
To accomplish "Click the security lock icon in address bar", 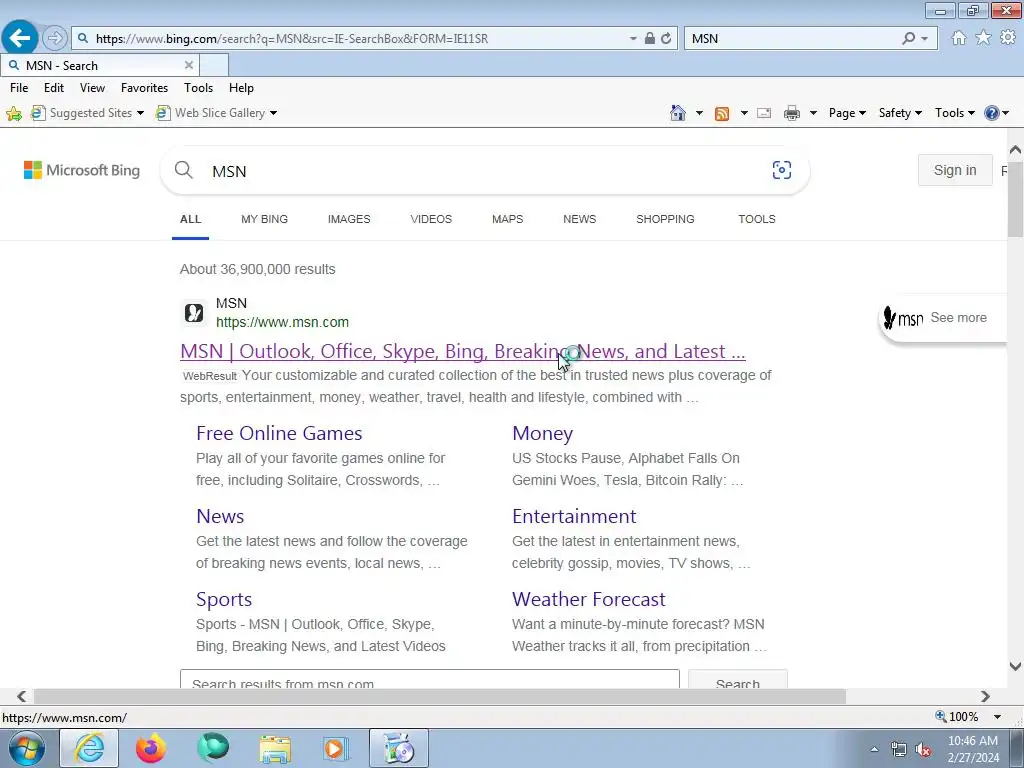I will pos(649,39).
